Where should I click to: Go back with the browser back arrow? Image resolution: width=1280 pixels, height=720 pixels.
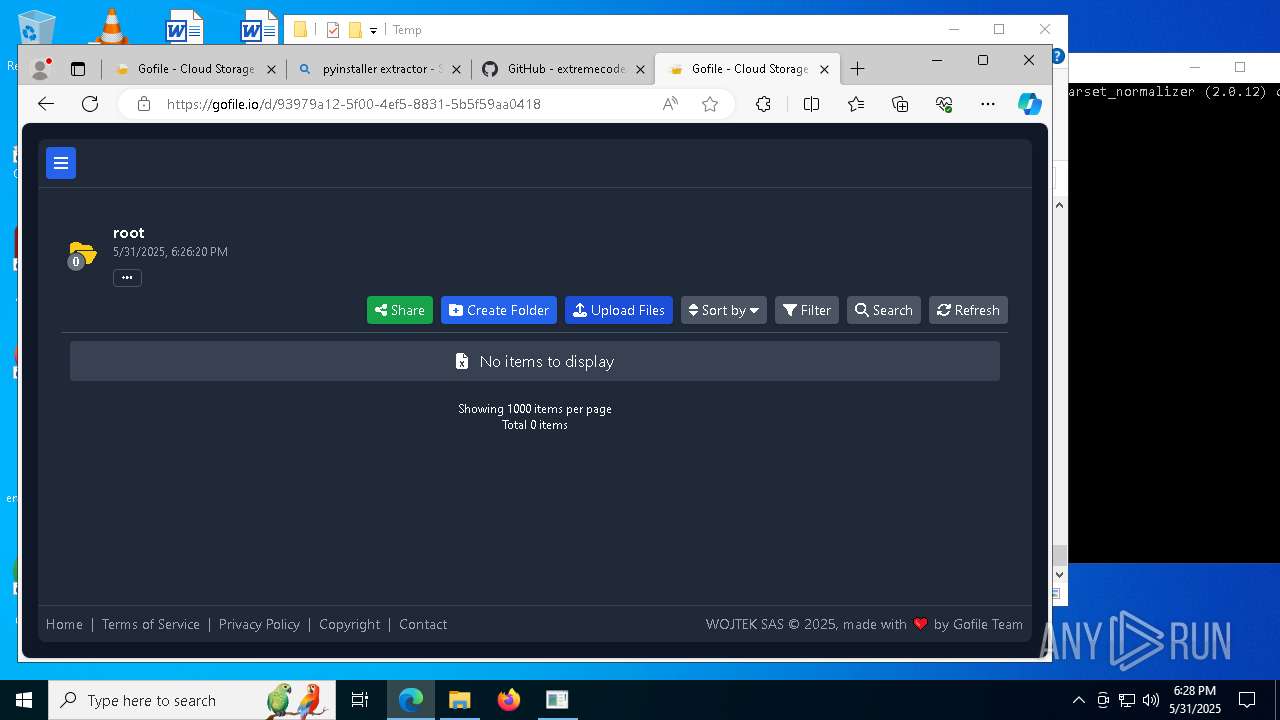pos(46,104)
